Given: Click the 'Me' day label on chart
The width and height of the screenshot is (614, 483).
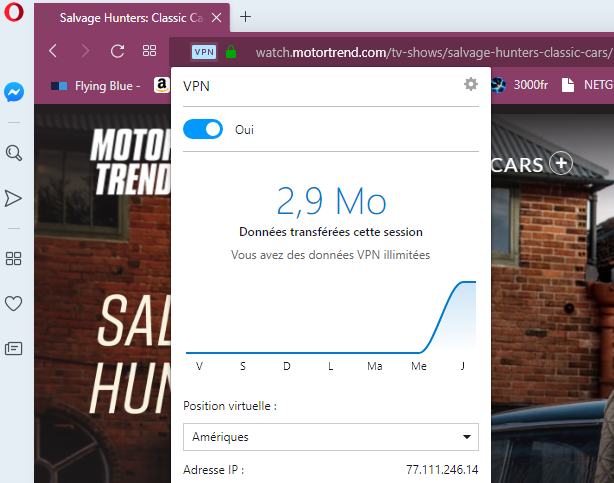Looking at the screenshot, I should pos(419,366).
